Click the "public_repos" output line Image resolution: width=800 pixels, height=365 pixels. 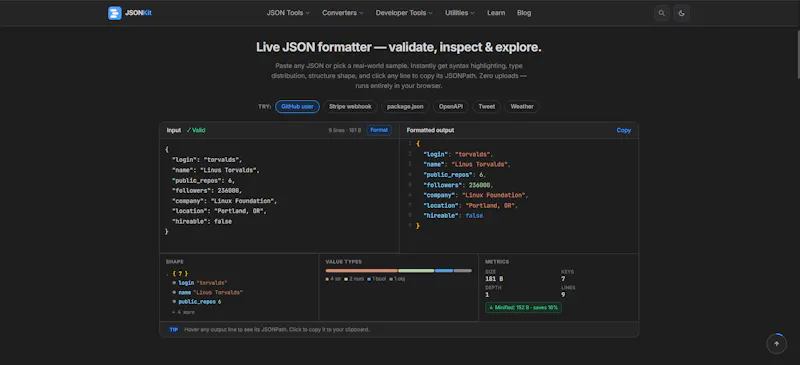pos(519,175)
